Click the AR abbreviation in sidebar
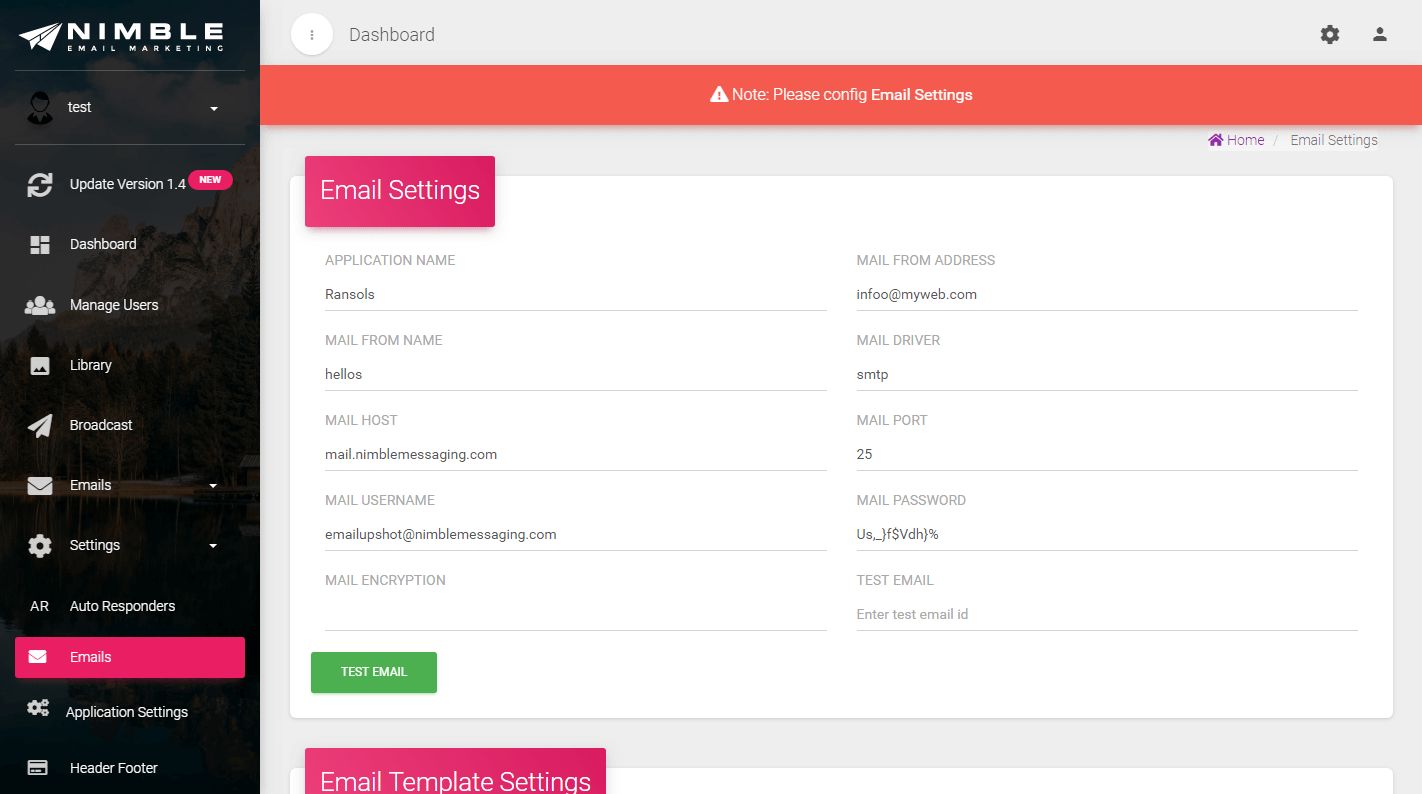Viewport: 1422px width, 794px height. [x=39, y=606]
